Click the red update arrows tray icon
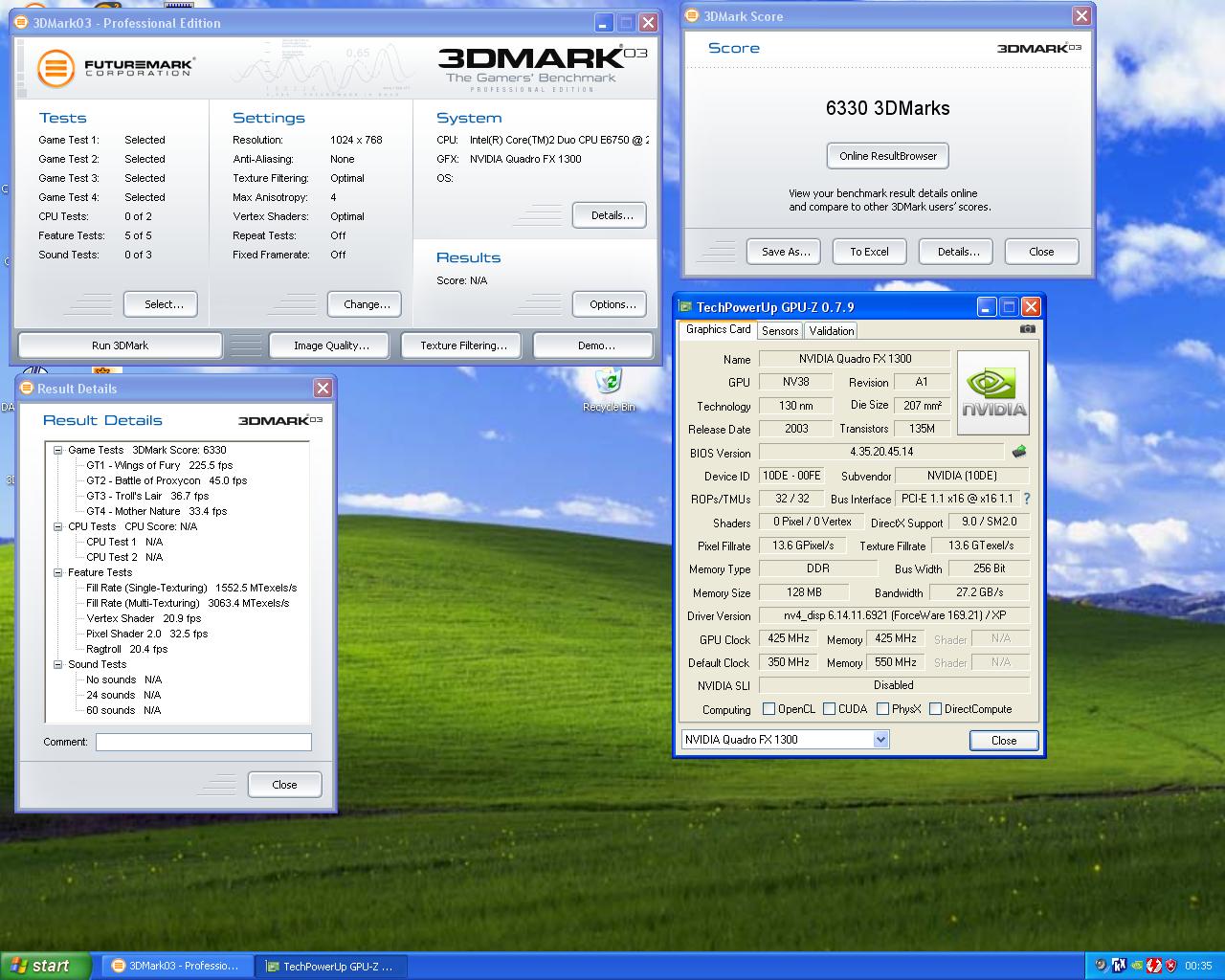1225x980 pixels. (x=1153, y=966)
